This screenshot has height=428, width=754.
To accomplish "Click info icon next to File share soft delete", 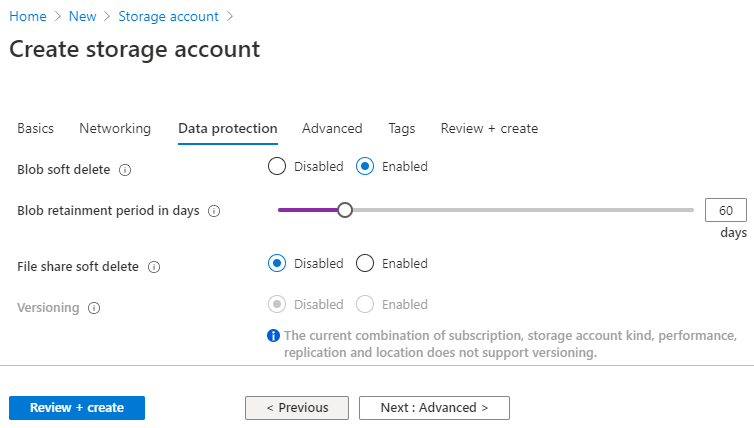I will click(x=154, y=267).
